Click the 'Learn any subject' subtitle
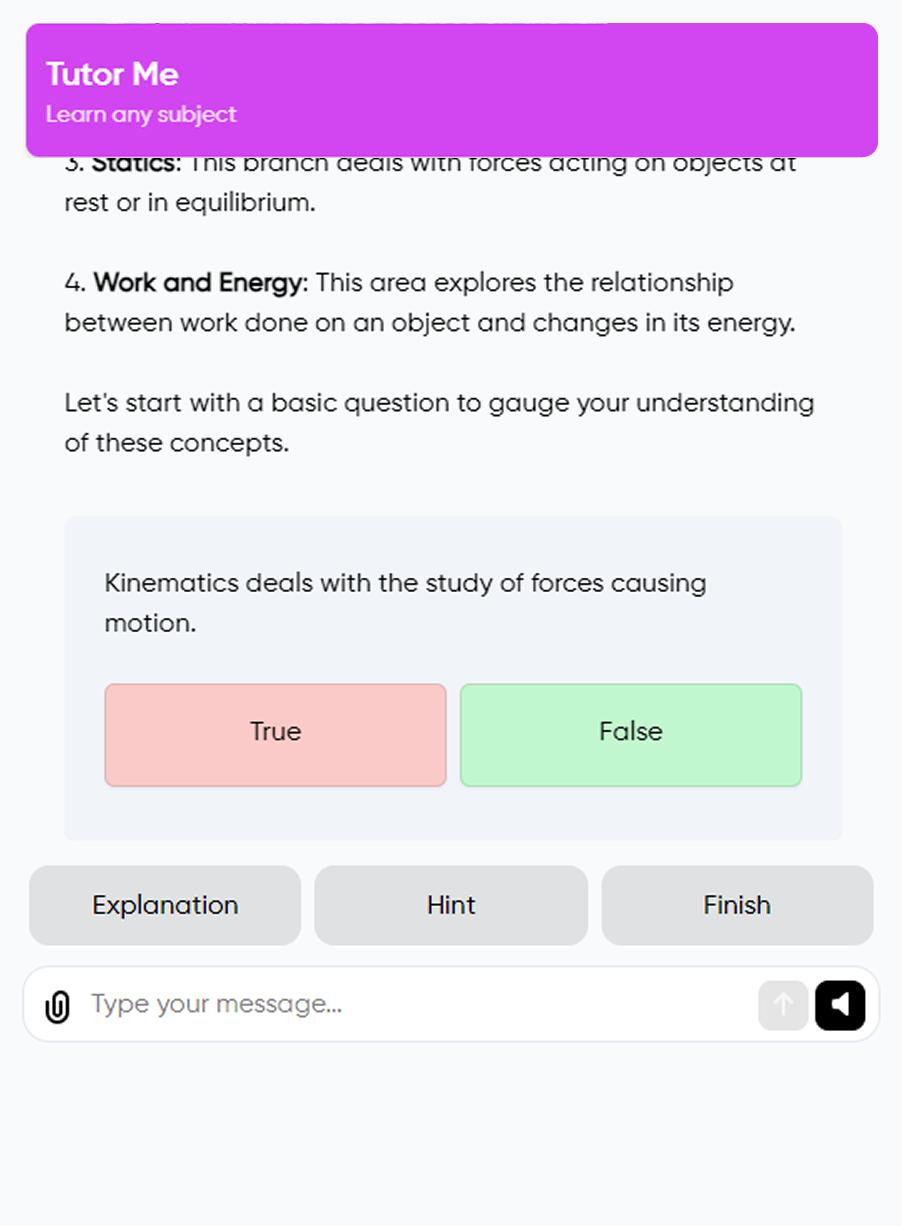Image resolution: width=902 pixels, height=1226 pixels. point(141,114)
